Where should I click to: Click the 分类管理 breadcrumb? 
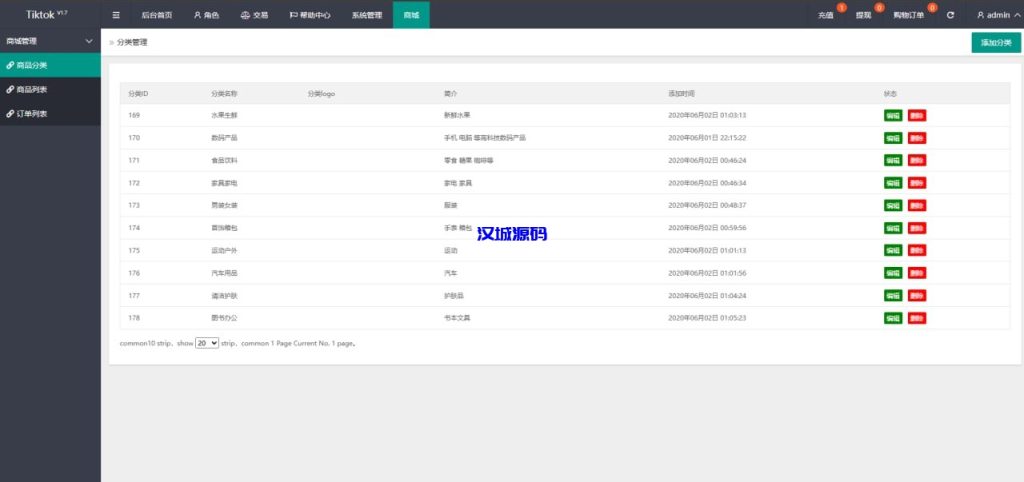pos(132,42)
